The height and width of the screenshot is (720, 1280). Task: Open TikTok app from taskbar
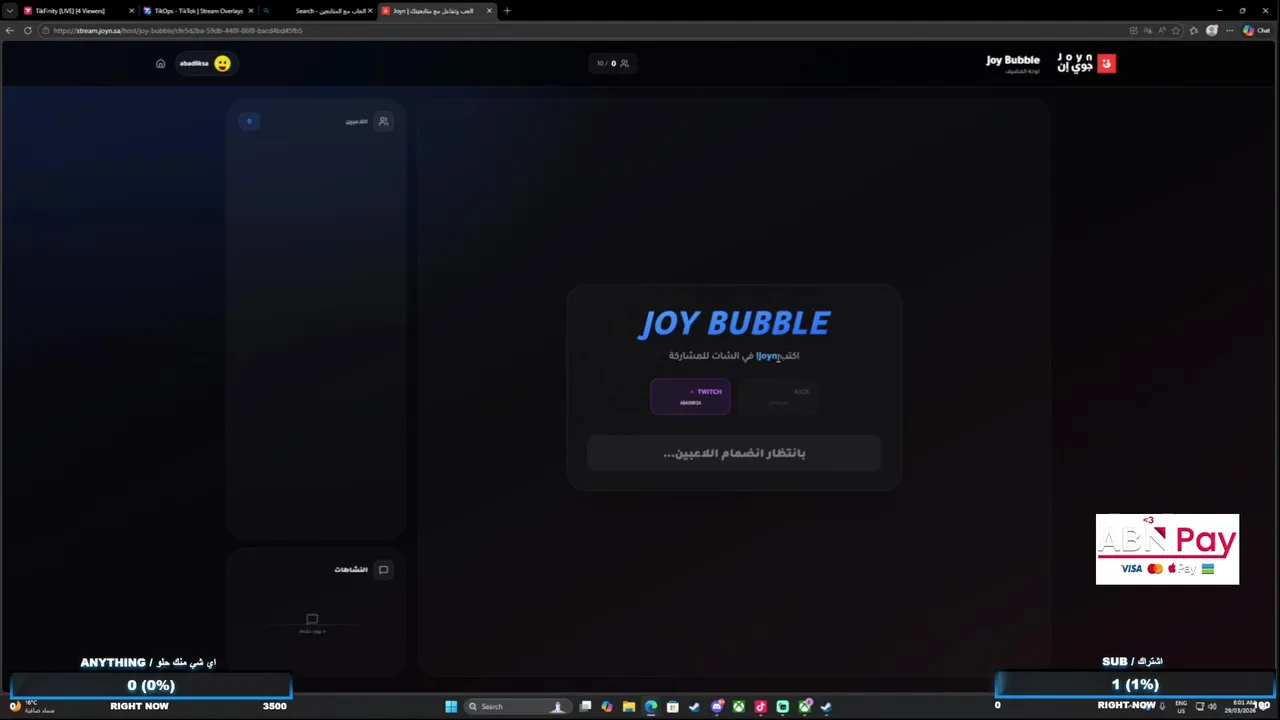click(x=761, y=707)
